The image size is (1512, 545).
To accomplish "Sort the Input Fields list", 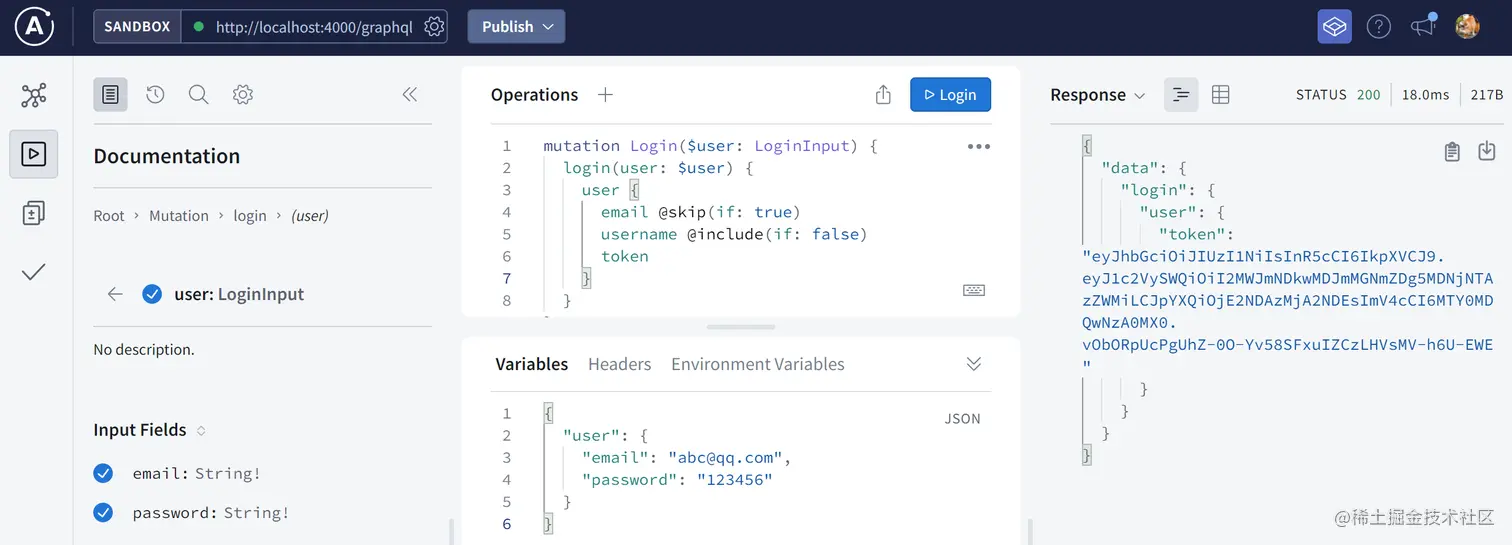I will tap(201, 431).
